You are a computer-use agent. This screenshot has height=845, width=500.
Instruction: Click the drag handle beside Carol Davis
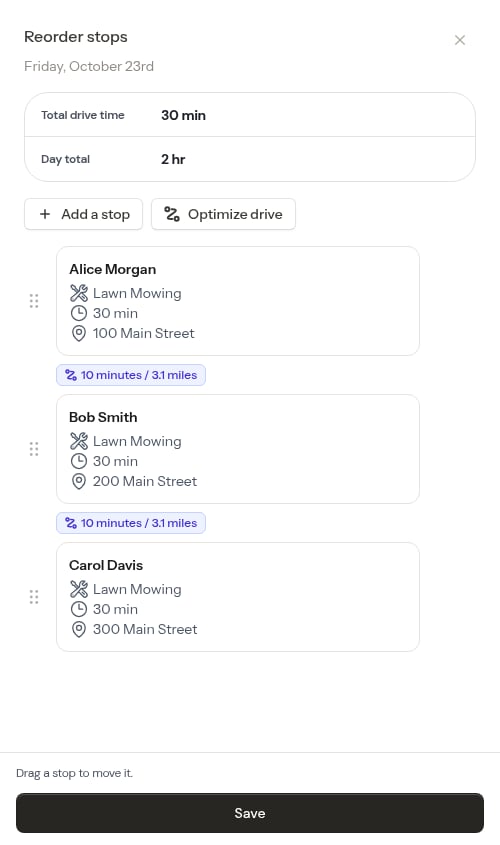click(x=34, y=597)
